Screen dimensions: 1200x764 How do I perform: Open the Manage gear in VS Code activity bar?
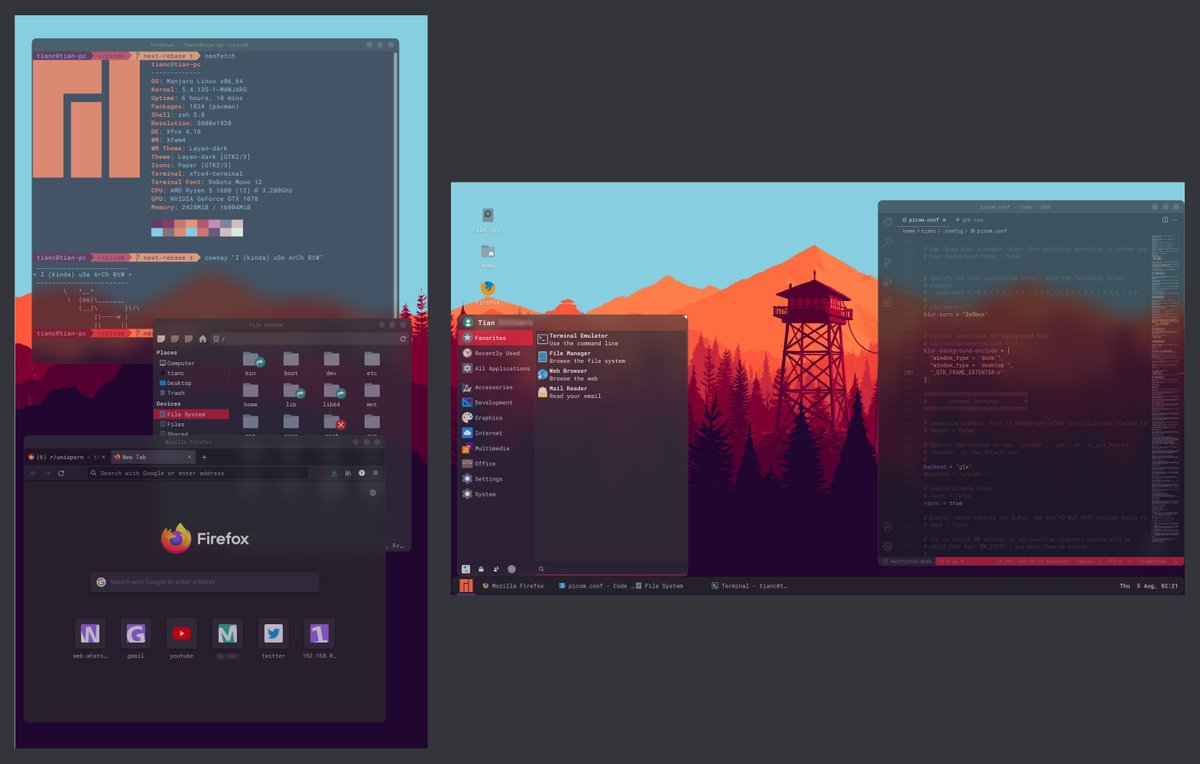click(x=887, y=546)
